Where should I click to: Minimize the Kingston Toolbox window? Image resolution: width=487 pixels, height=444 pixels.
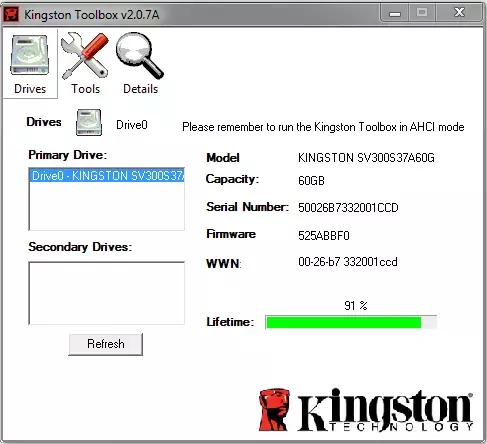coord(395,13)
